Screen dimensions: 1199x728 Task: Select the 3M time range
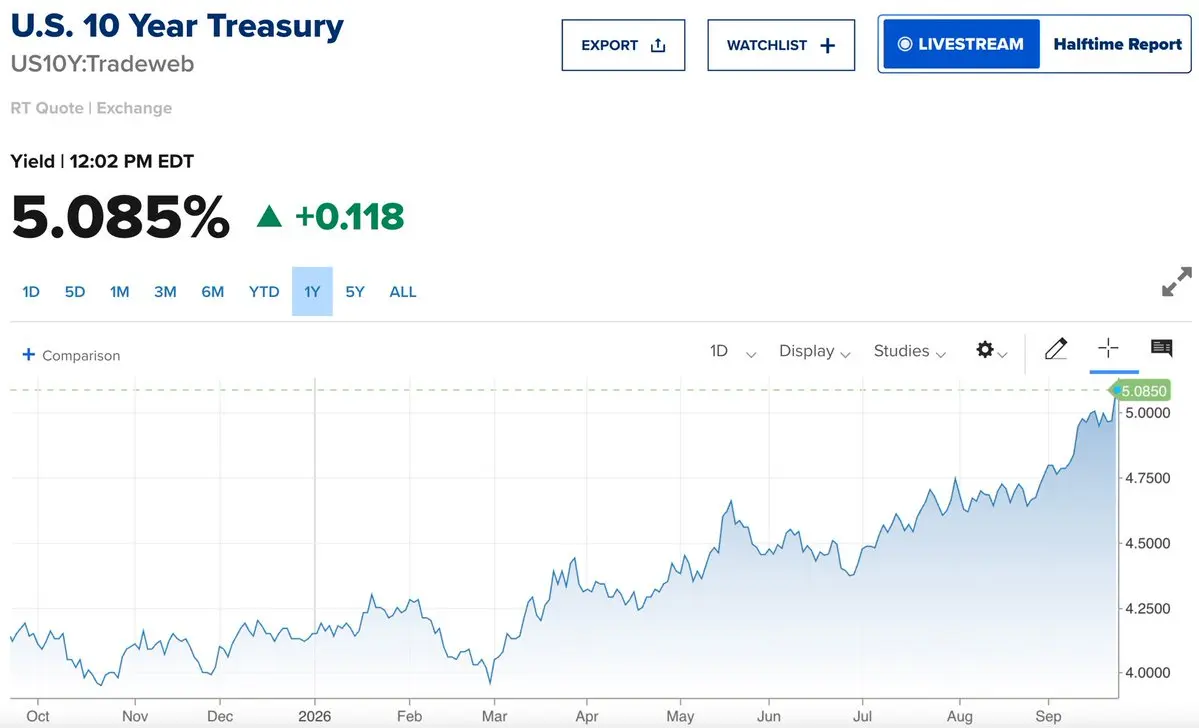pyautogui.click(x=165, y=291)
